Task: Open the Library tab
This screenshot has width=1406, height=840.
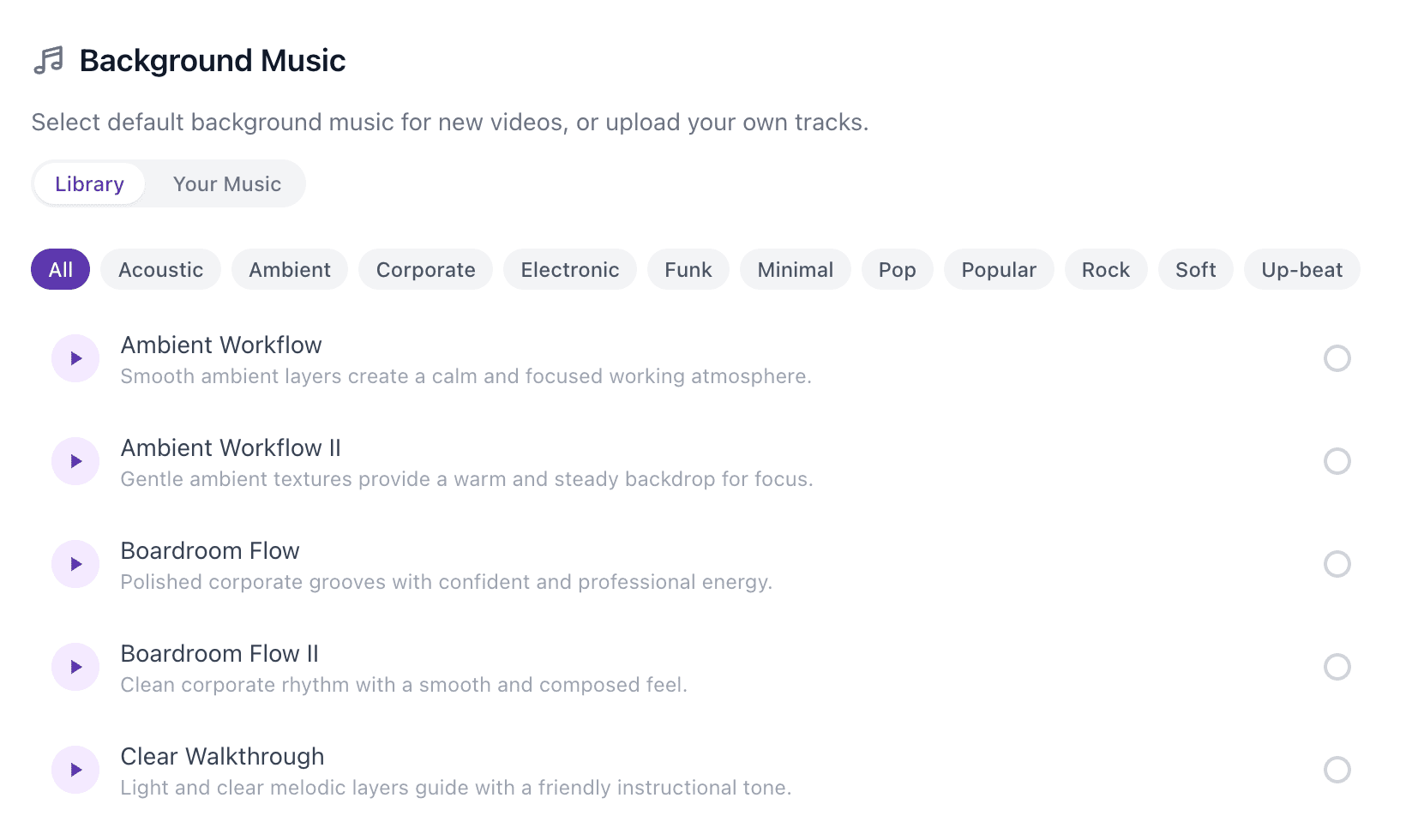Action: click(88, 183)
